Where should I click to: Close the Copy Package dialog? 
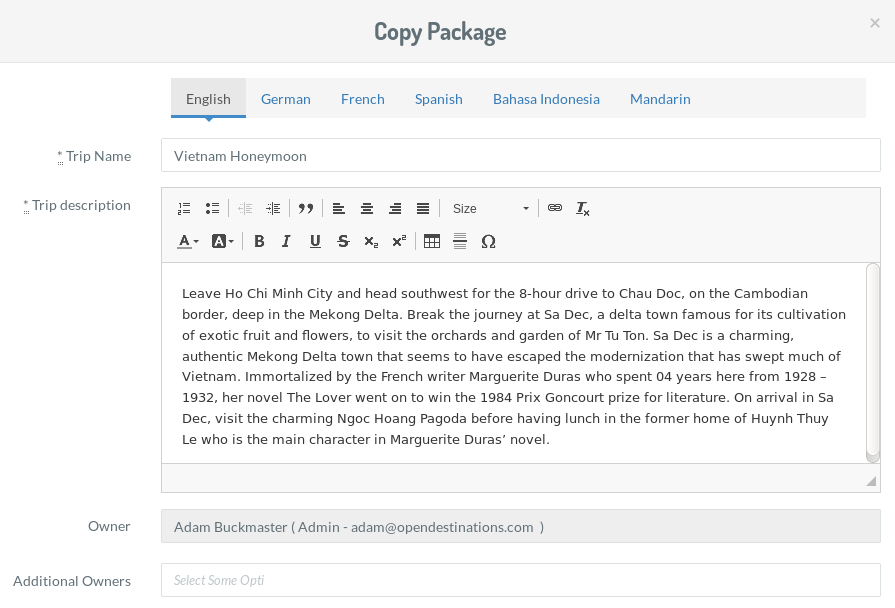pos(874,23)
